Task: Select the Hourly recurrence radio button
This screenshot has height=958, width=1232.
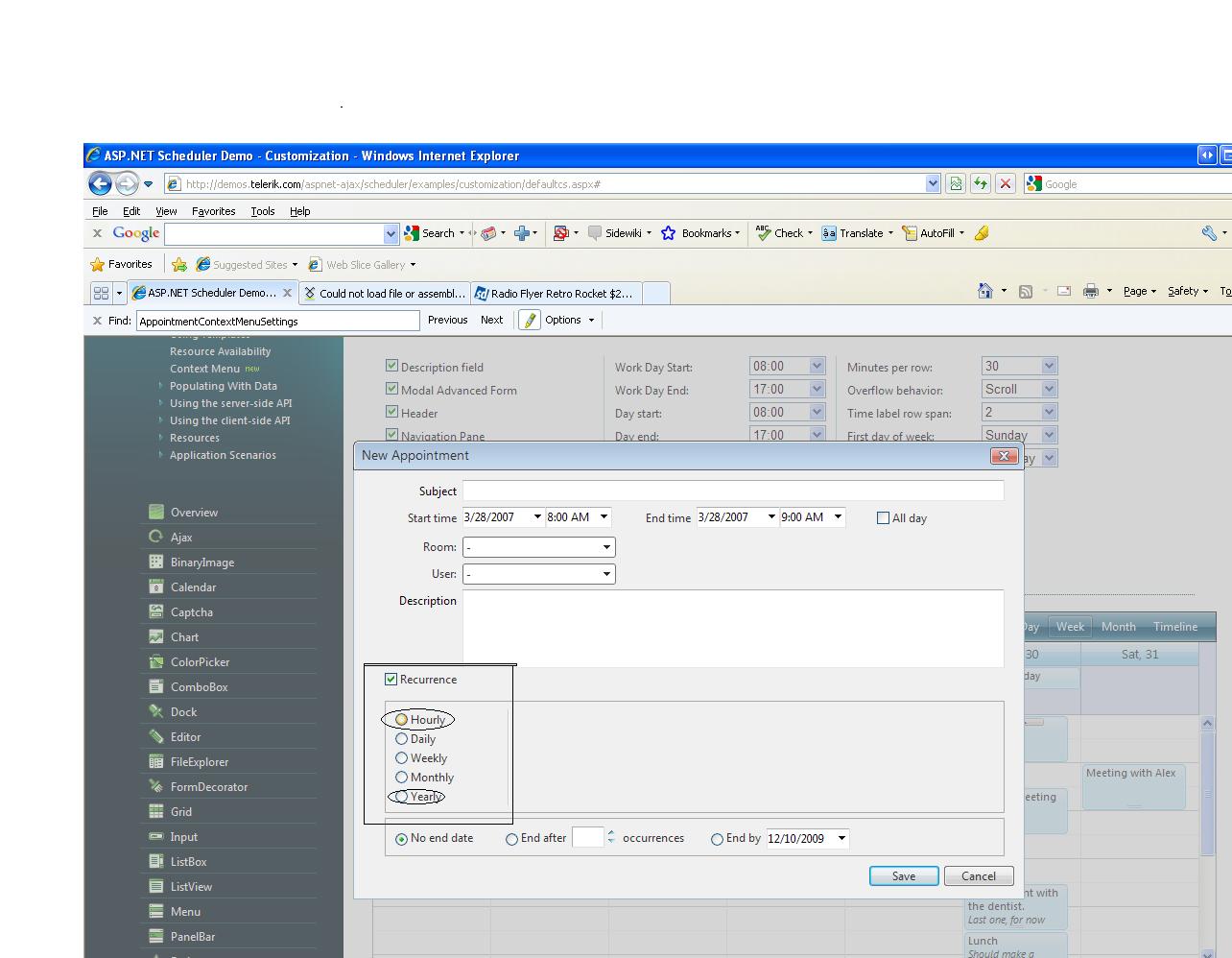Action: (402, 720)
